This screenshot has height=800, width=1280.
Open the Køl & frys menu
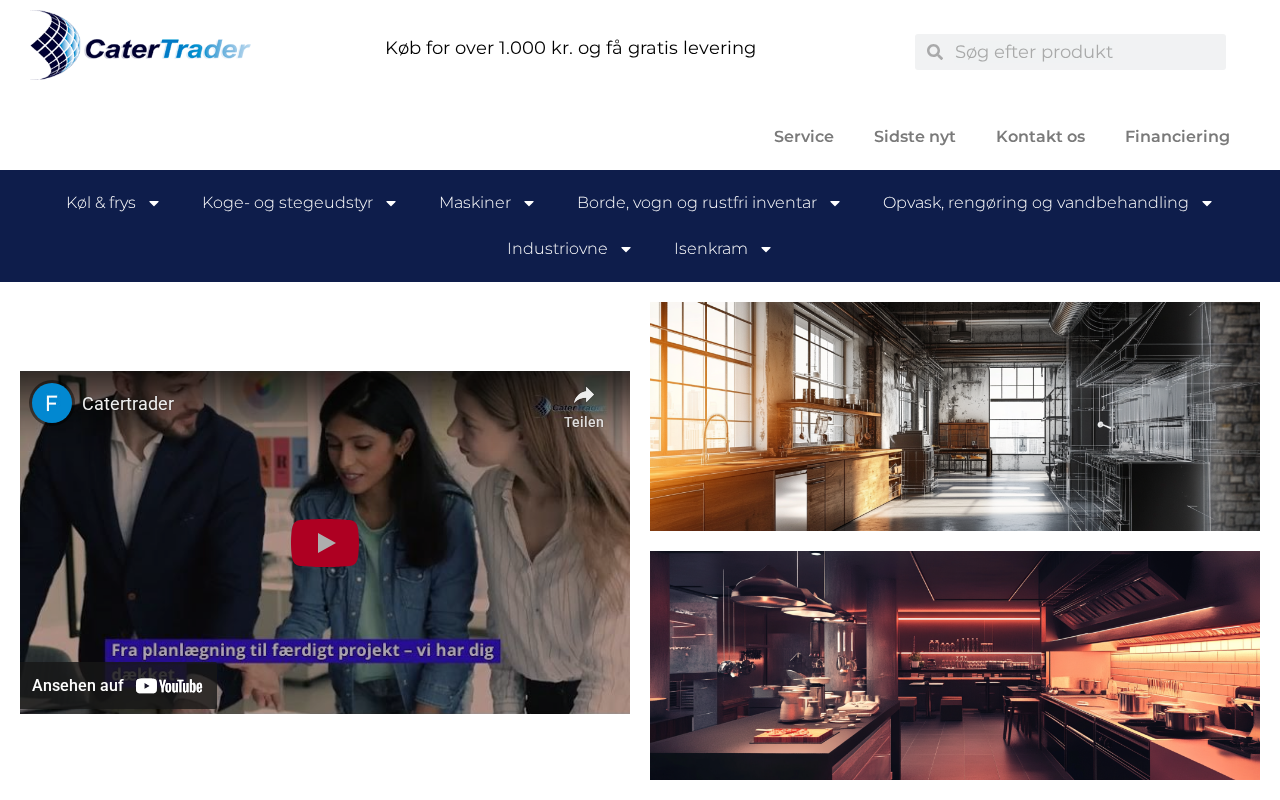point(101,203)
